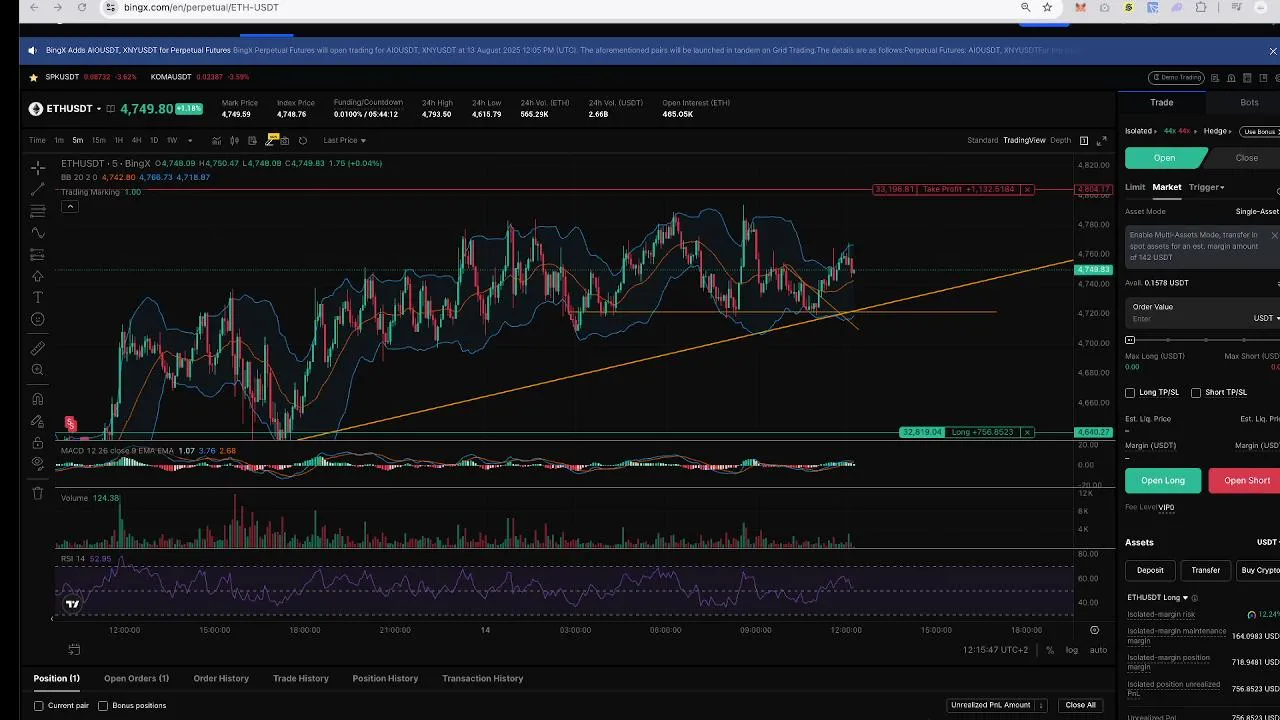
Task: Select the trend line drawing tool
Action: (37, 189)
